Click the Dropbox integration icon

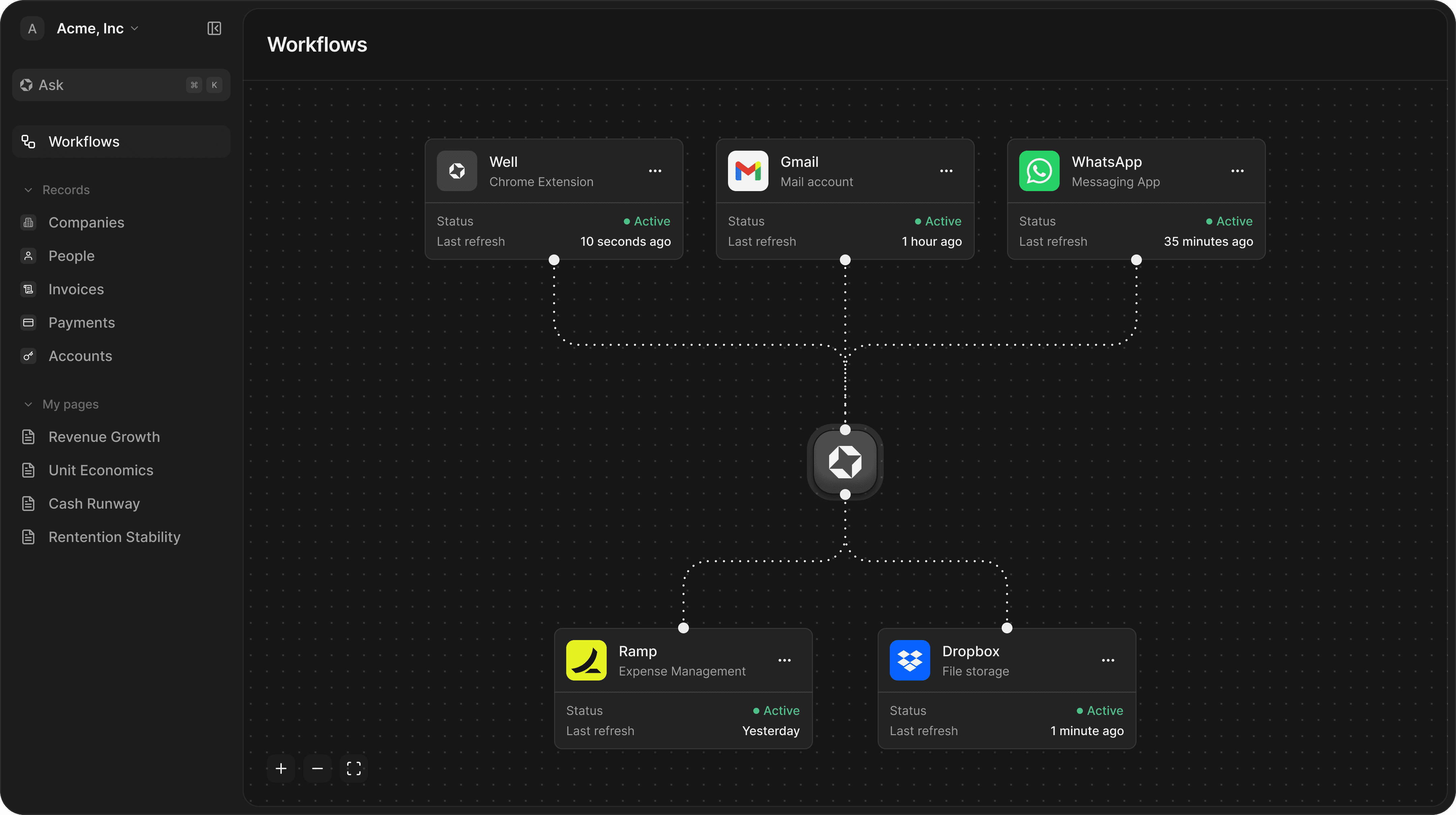pyautogui.click(x=909, y=660)
